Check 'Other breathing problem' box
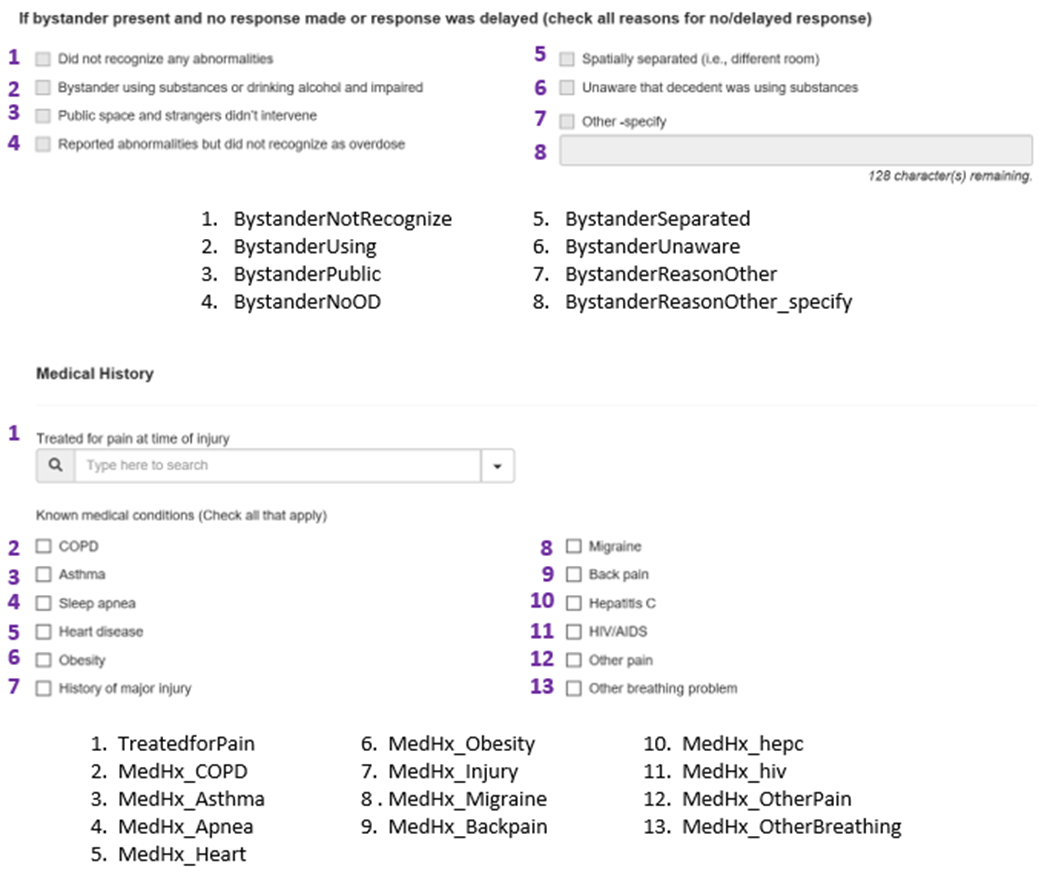 pos(573,688)
